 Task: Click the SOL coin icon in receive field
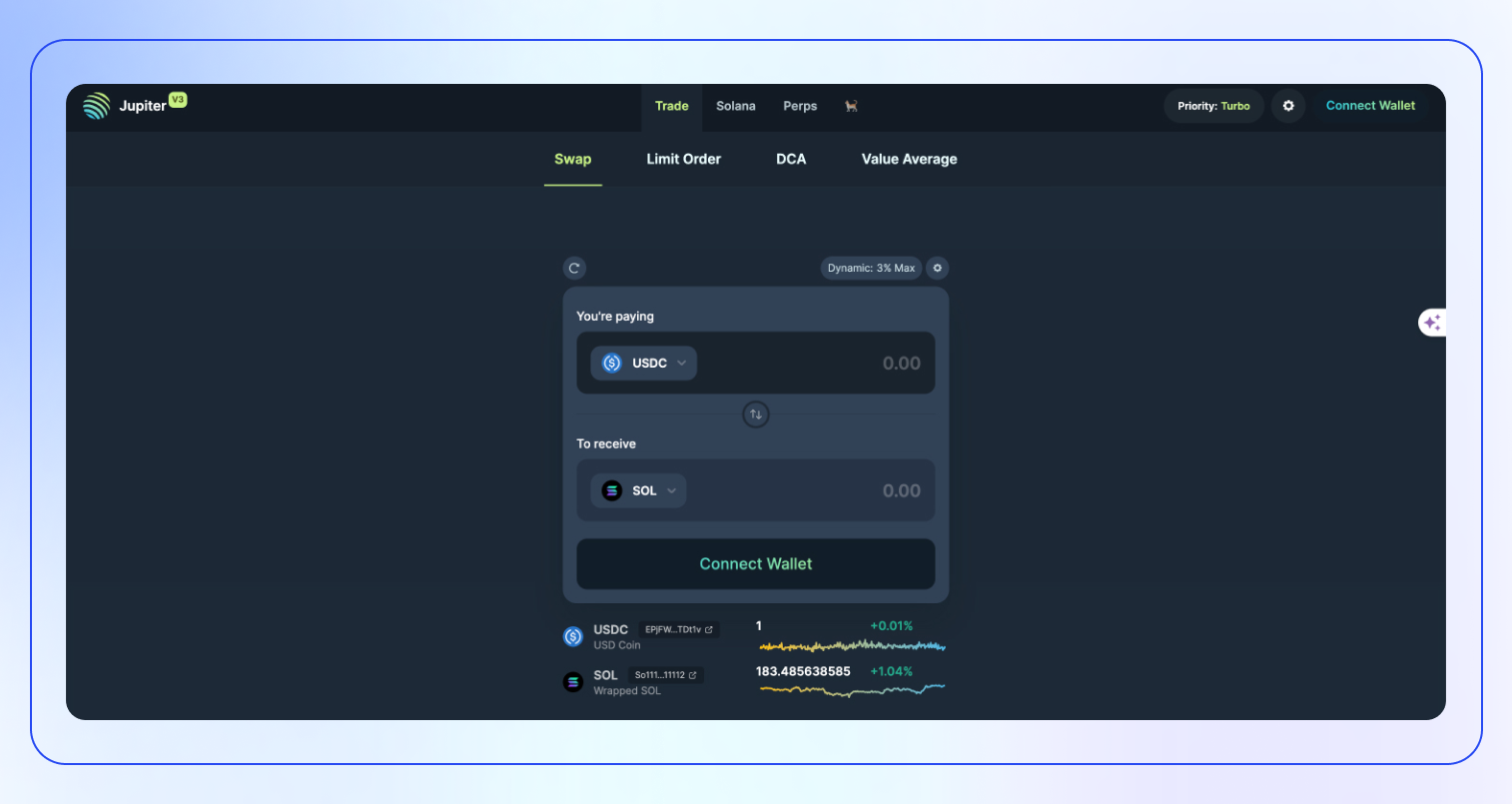612,490
